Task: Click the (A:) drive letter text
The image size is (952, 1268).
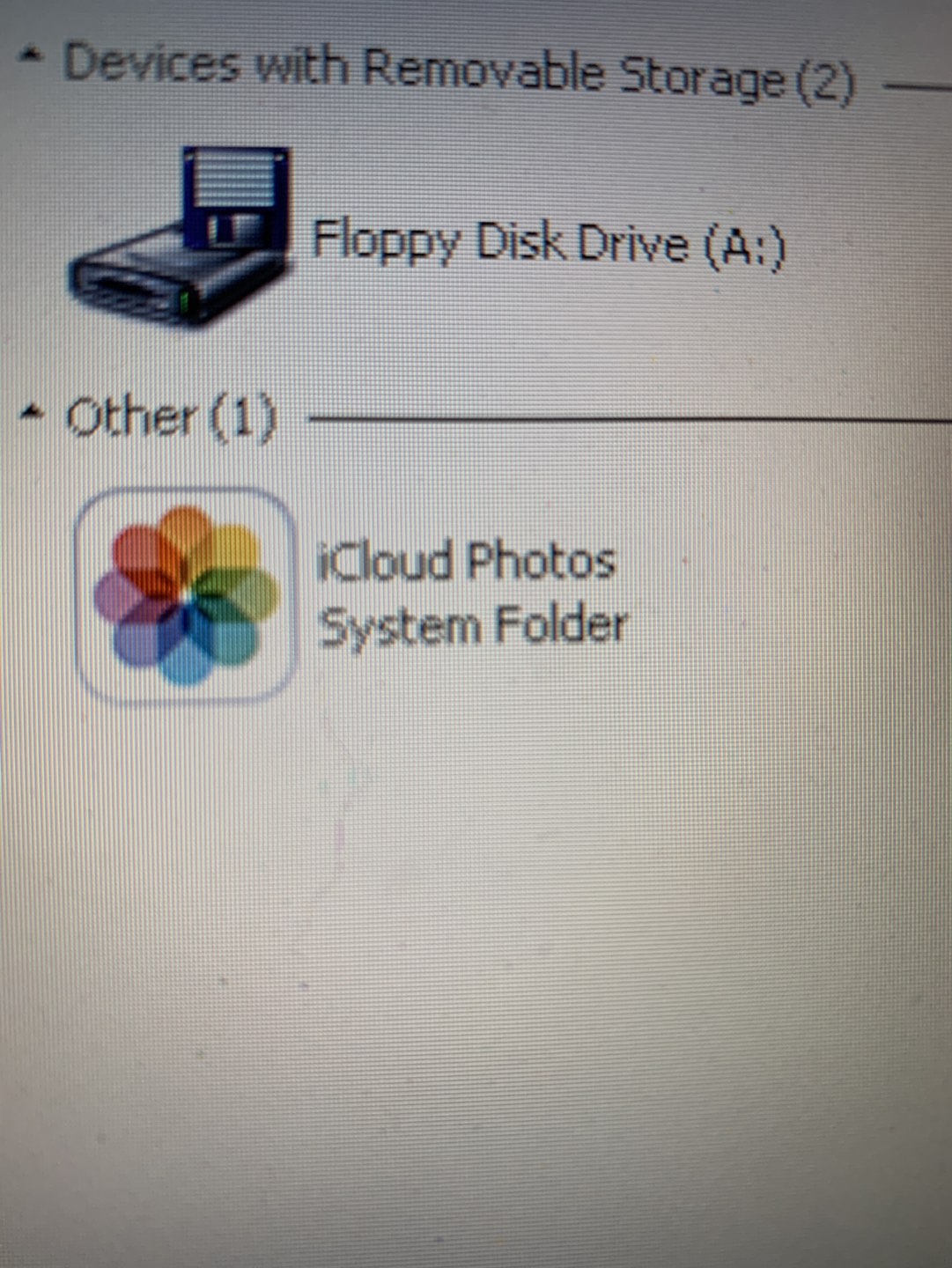Action: 745,247
